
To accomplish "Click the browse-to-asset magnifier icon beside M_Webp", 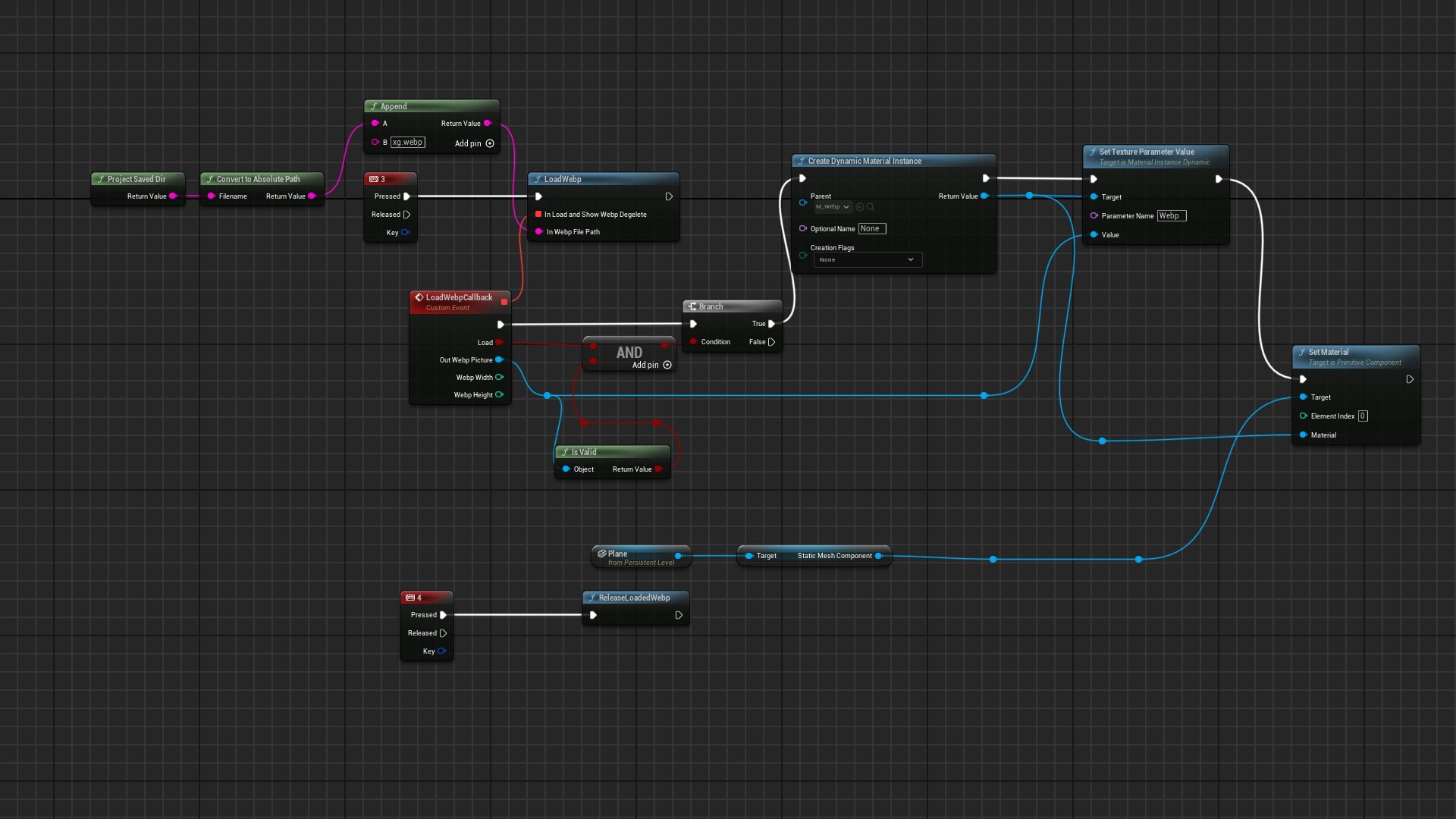I will coord(871,207).
